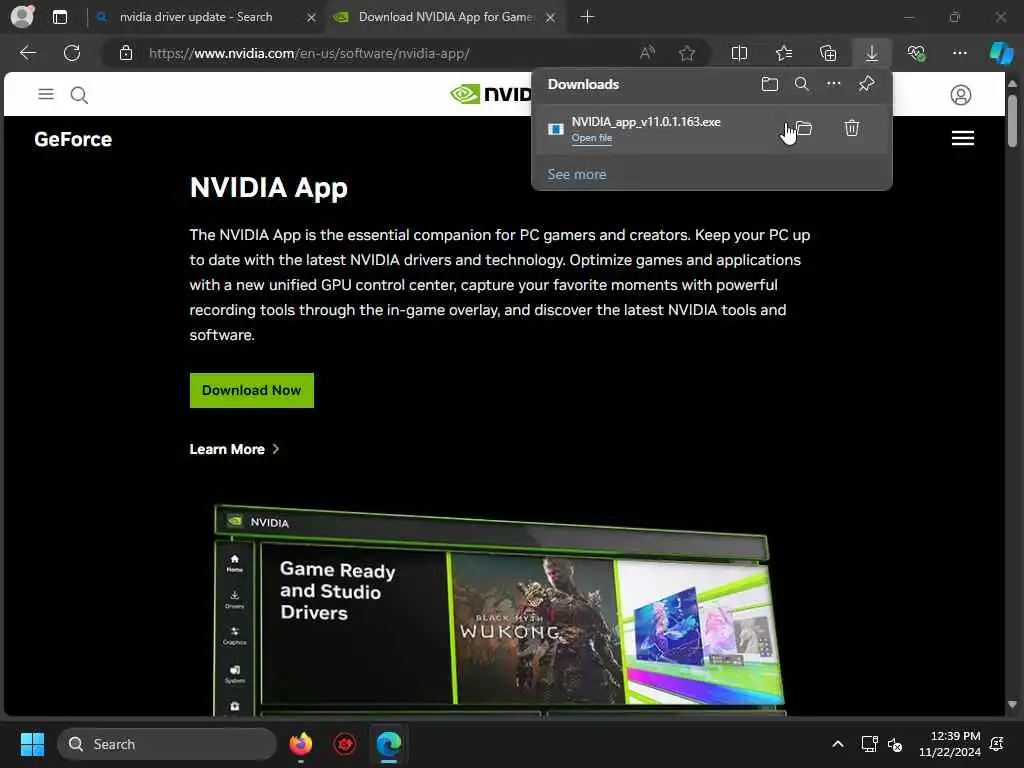This screenshot has width=1024, height=768.
Task: Open GeForce section menu icon
Action: pyautogui.click(x=963, y=138)
